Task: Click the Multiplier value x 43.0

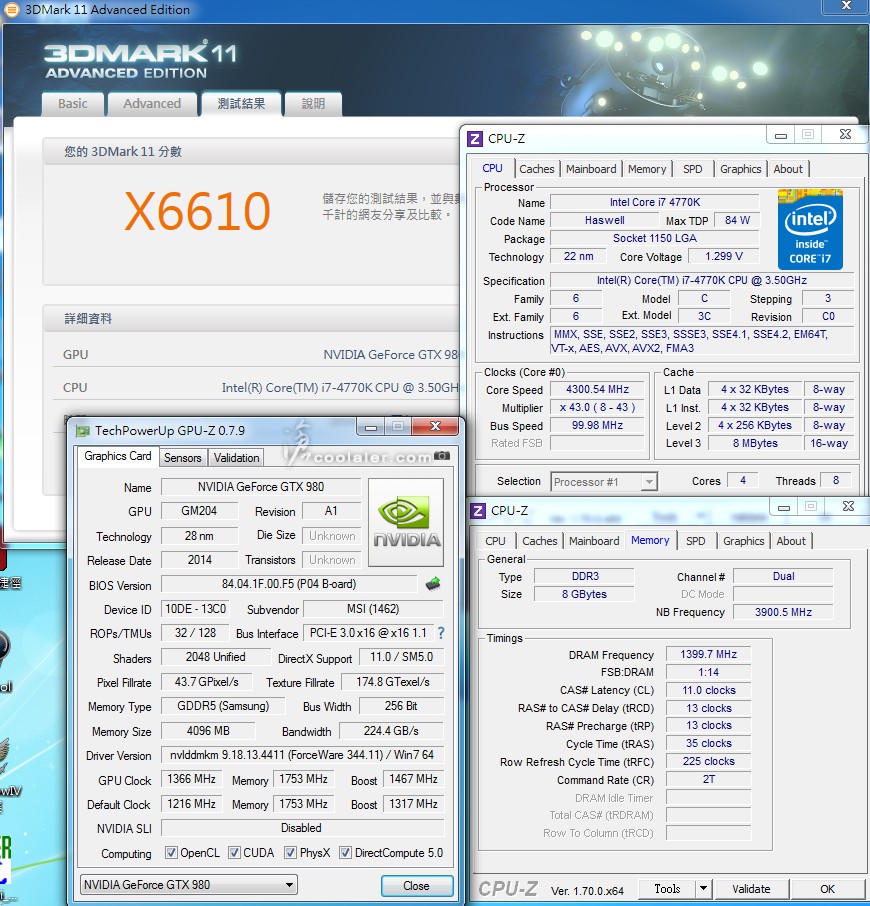Action: click(597, 407)
